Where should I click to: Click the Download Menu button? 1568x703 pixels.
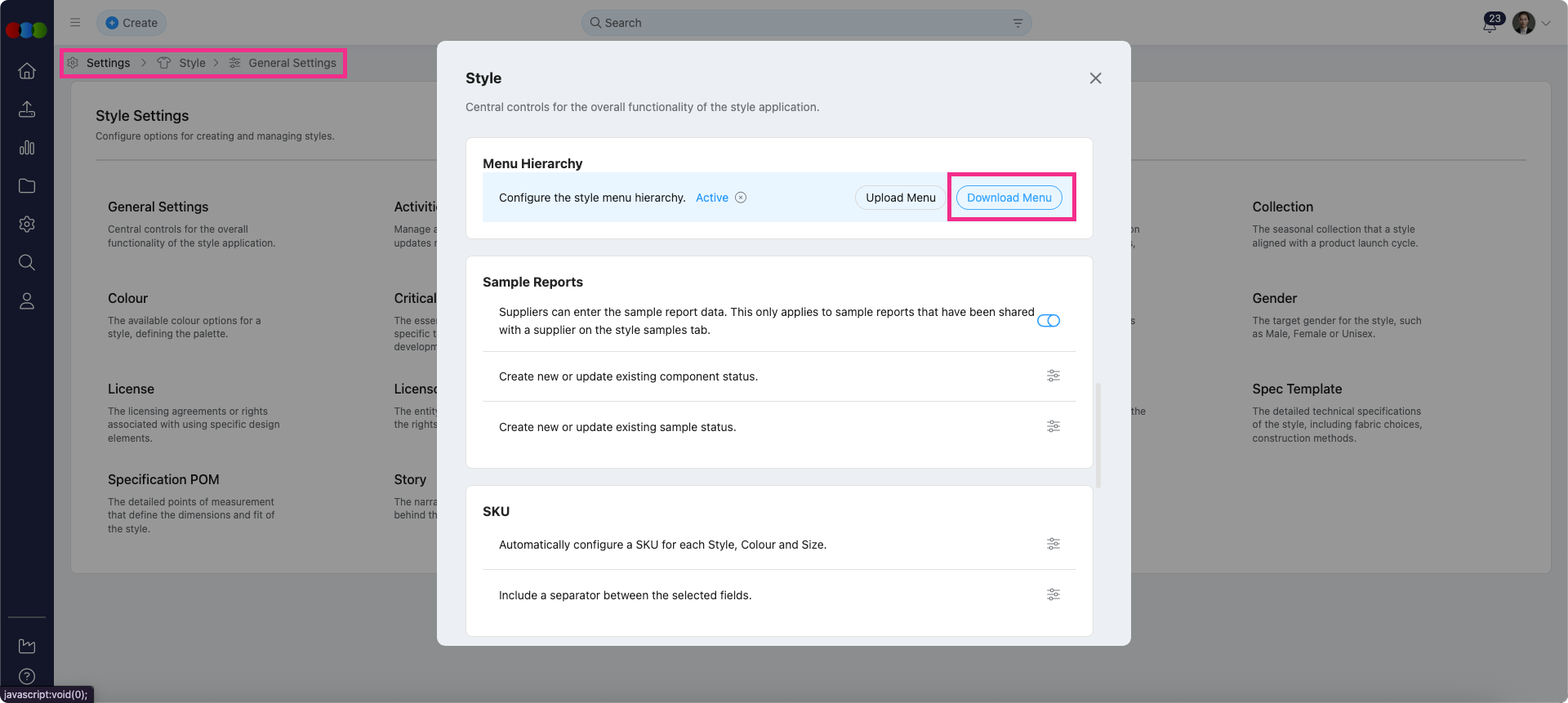coord(1009,198)
